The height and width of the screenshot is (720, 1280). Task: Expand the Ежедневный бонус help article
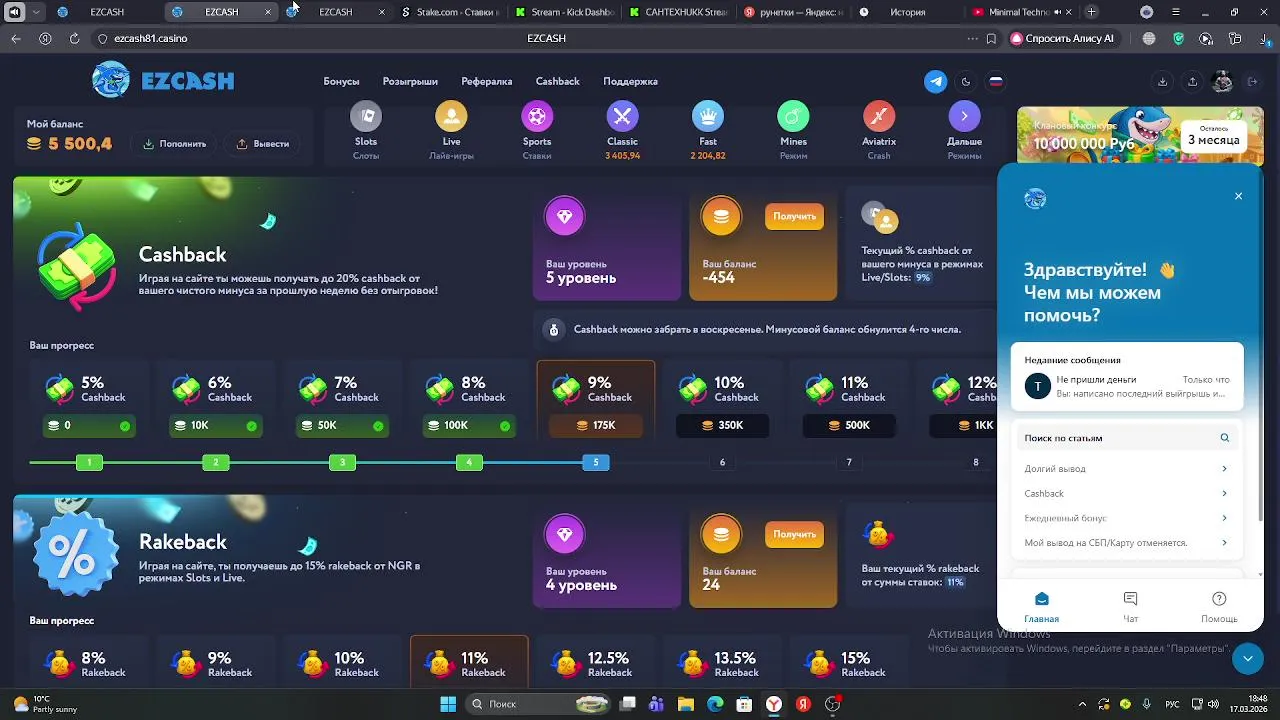(x=1127, y=518)
